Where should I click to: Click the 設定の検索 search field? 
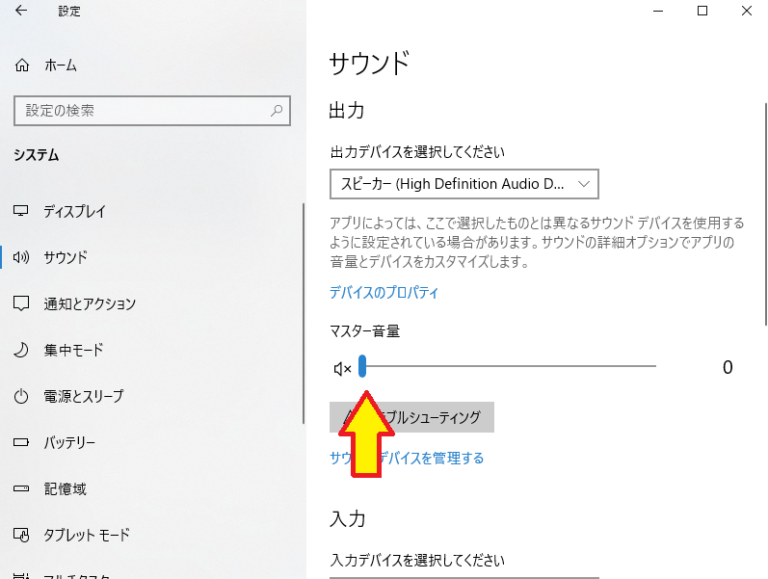point(140,111)
